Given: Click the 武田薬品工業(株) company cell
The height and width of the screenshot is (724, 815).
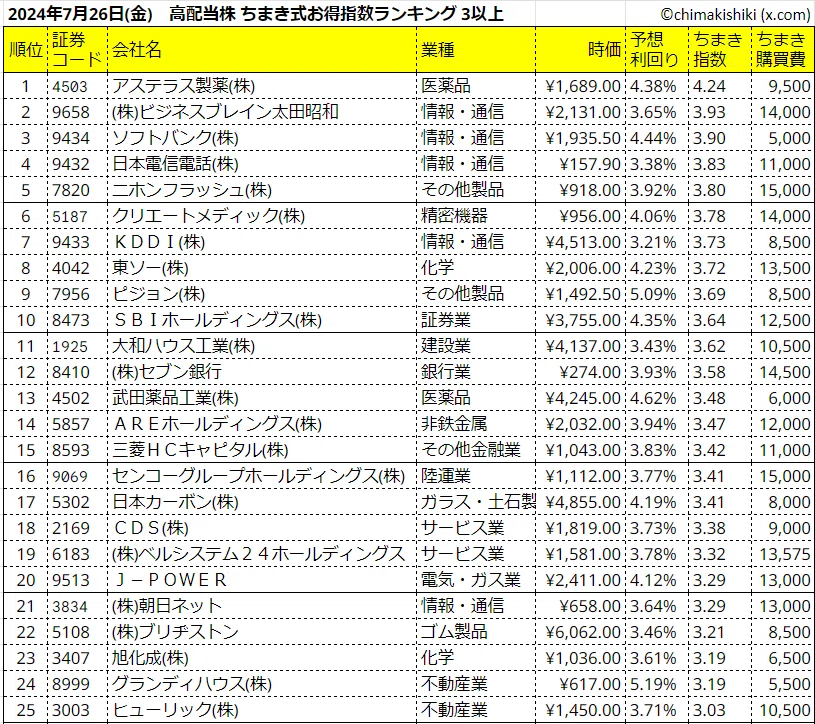Looking at the screenshot, I should 262,398.
